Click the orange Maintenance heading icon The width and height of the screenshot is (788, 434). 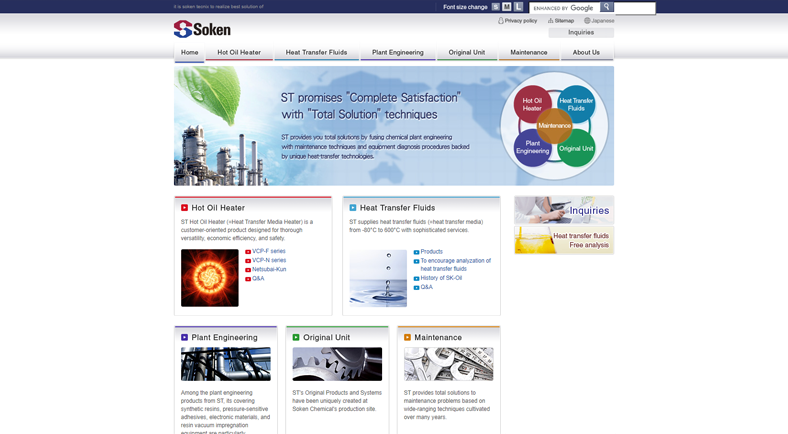tap(408, 338)
